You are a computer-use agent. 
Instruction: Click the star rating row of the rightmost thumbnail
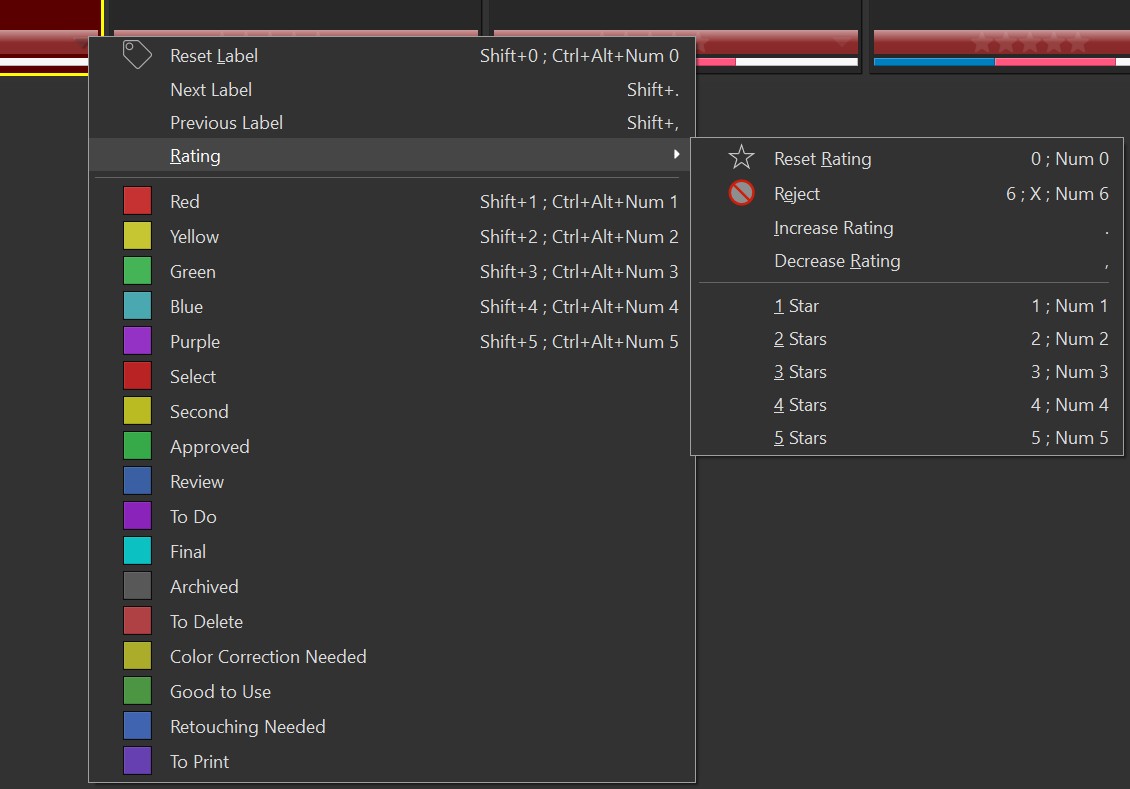[x=1029, y=43]
